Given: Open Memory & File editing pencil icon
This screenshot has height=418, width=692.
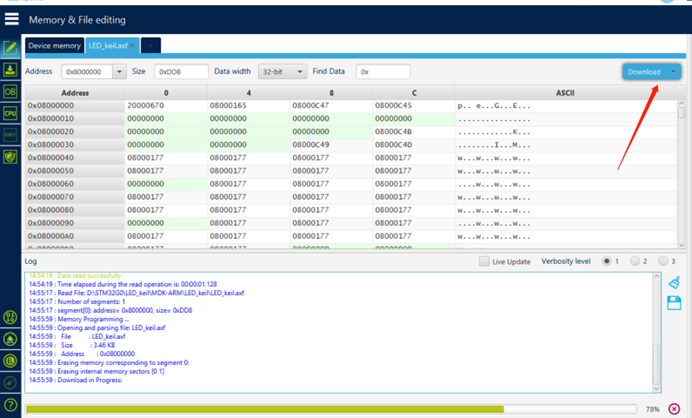Looking at the screenshot, I should pyautogui.click(x=10, y=48).
